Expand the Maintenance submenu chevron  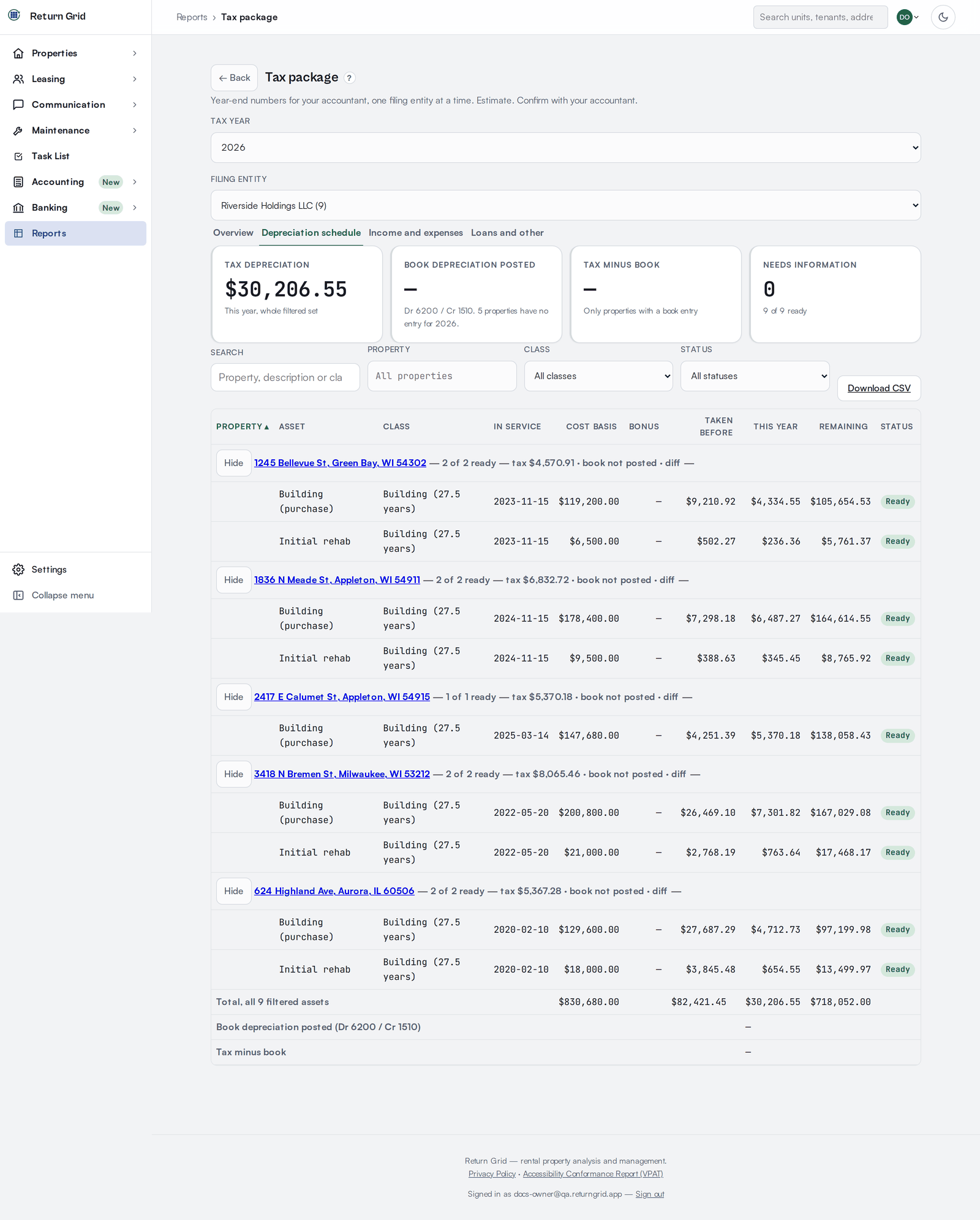click(x=135, y=130)
